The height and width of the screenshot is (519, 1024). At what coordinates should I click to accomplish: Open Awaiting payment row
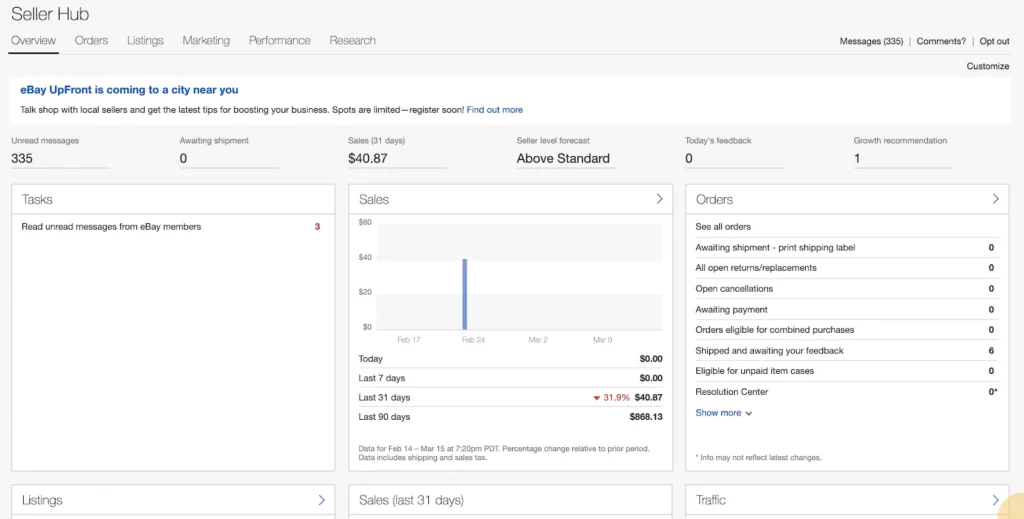[846, 309]
